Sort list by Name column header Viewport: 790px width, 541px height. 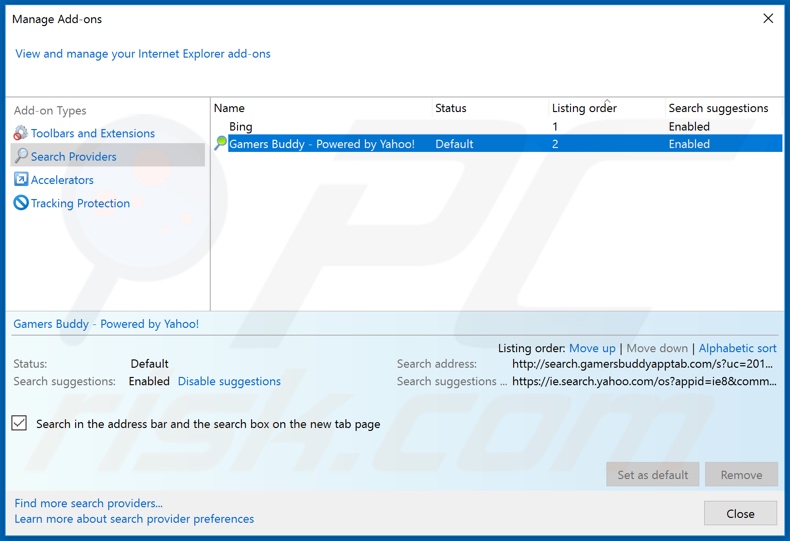pos(321,108)
